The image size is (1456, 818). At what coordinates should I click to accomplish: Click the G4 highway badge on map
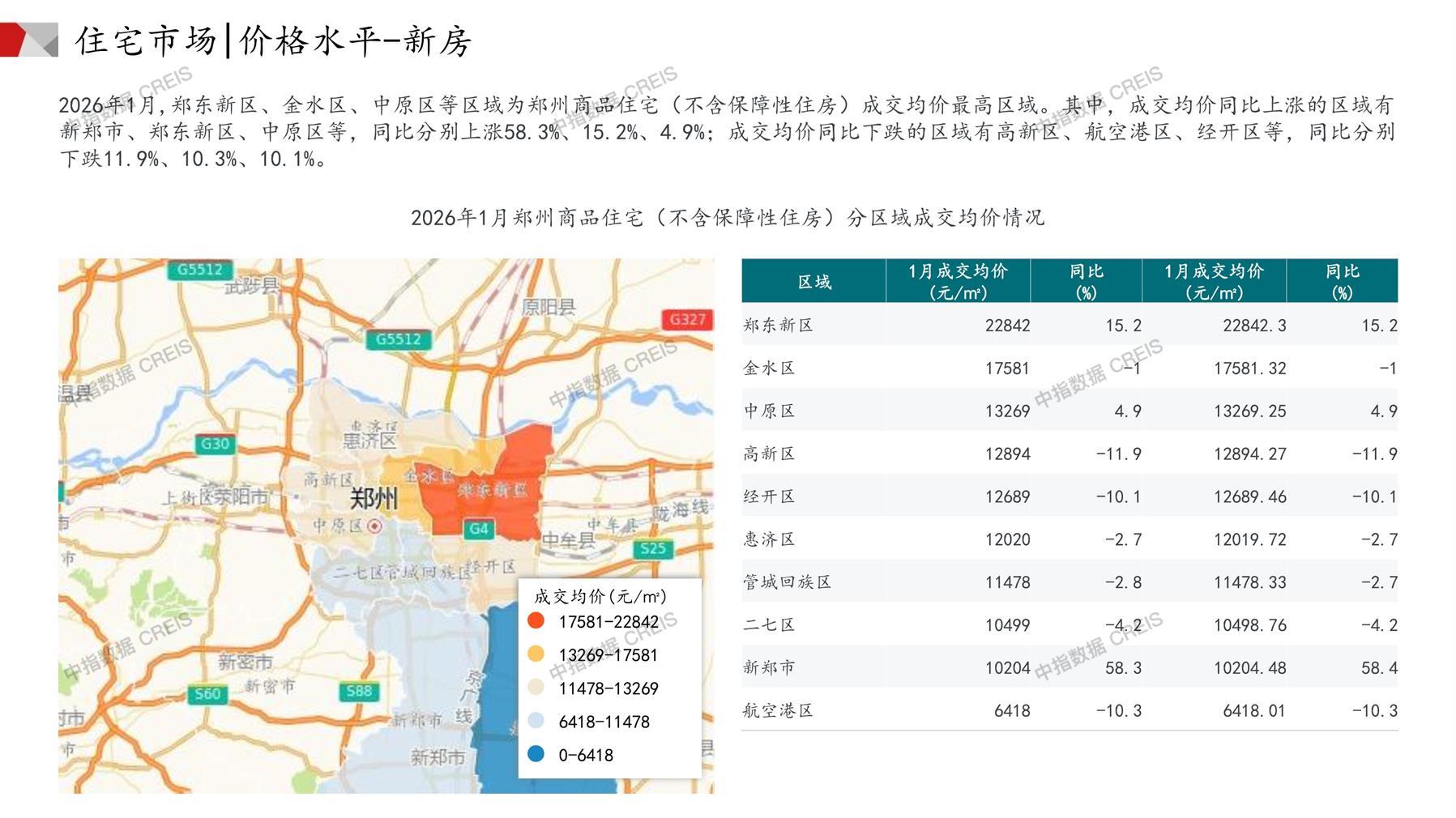pos(479,529)
